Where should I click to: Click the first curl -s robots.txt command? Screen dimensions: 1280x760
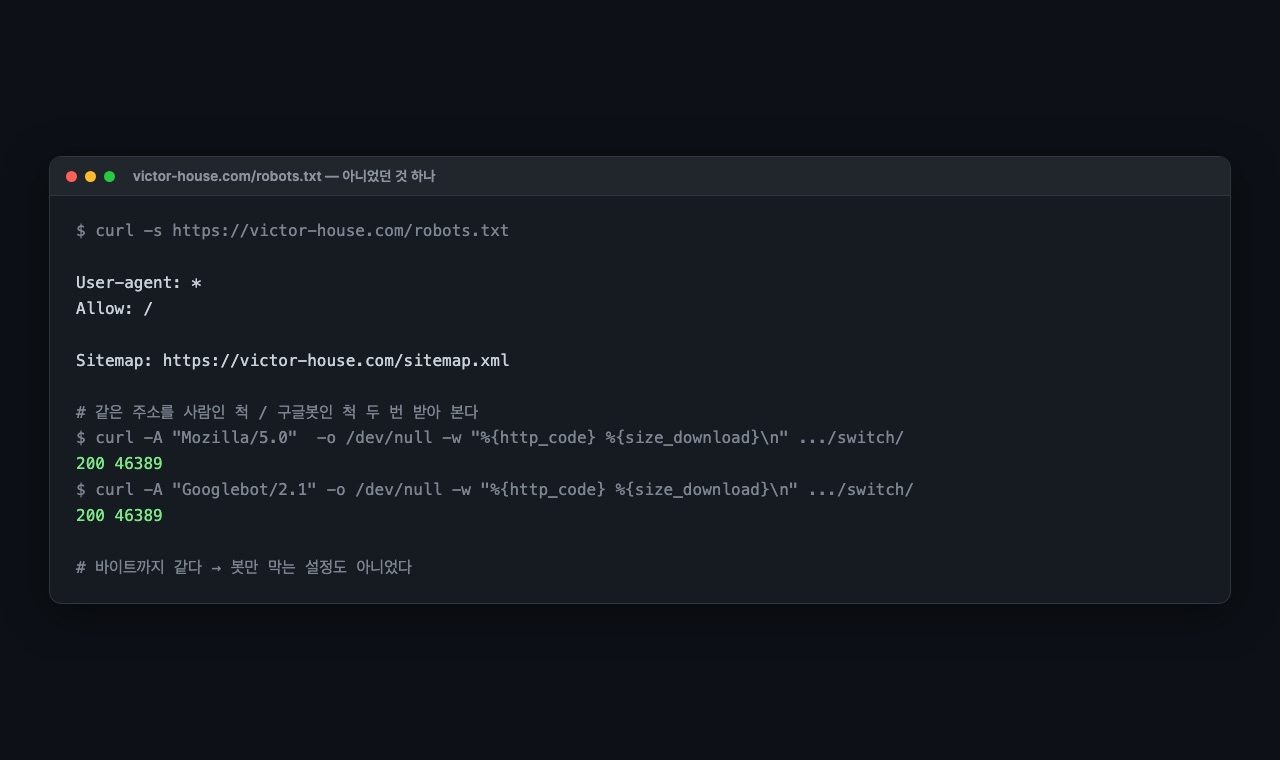coord(292,231)
